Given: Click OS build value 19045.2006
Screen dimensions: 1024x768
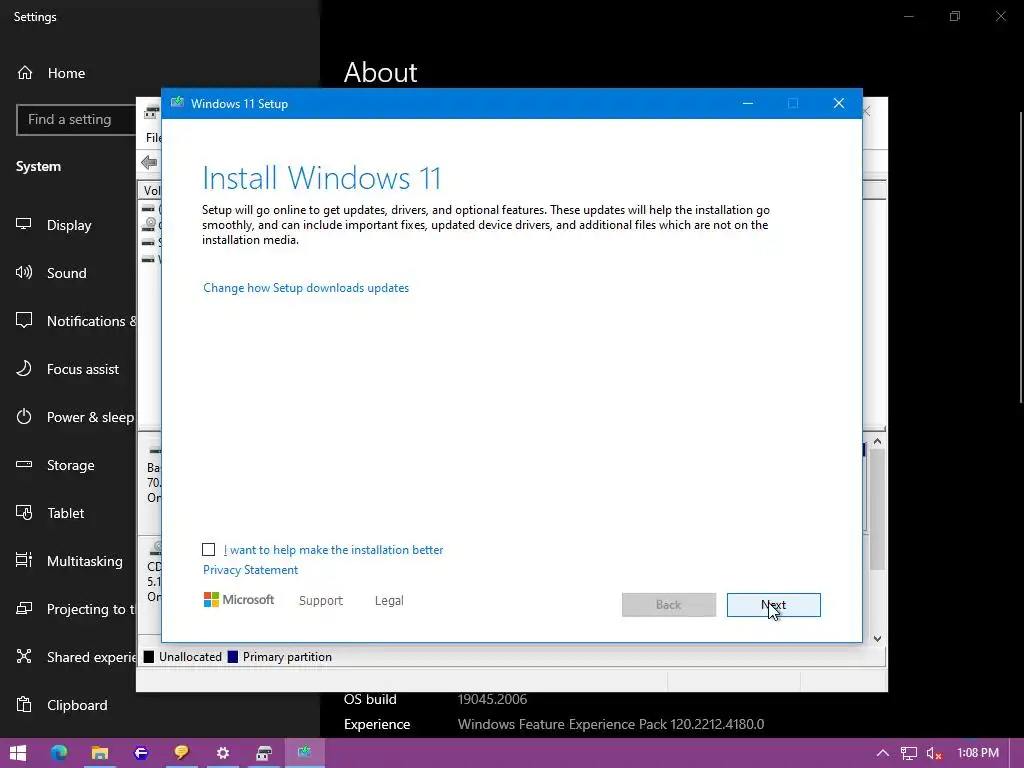Looking at the screenshot, I should pyautogui.click(x=492, y=699).
